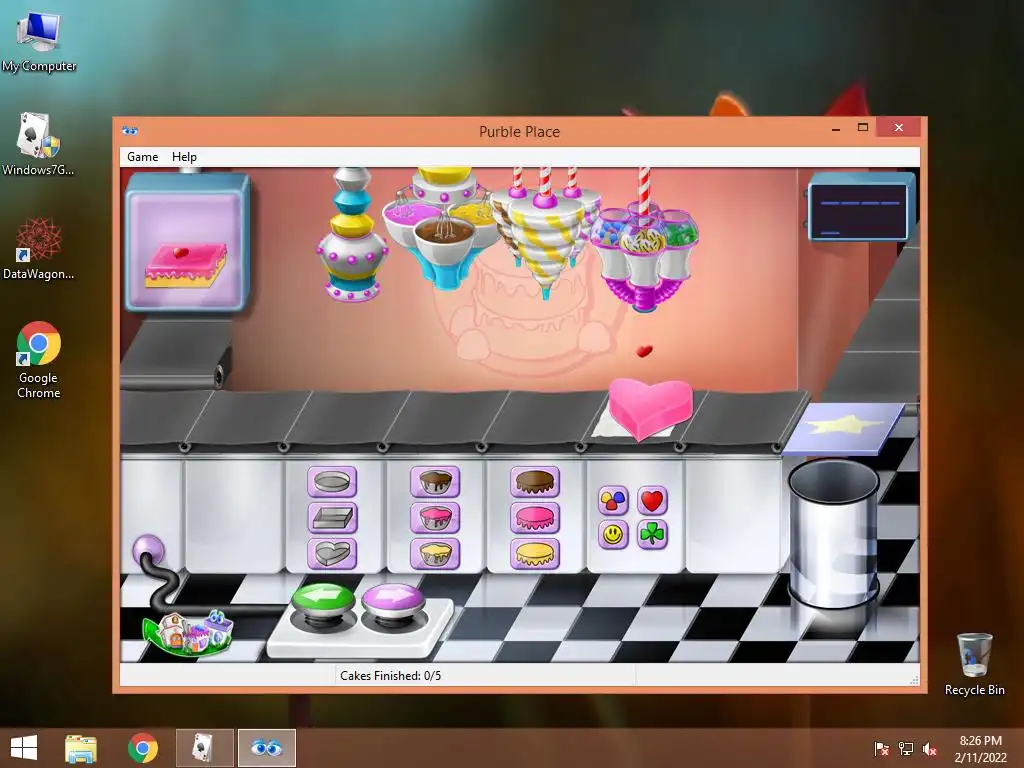Add the colored candy balls topping

tap(613, 501)
